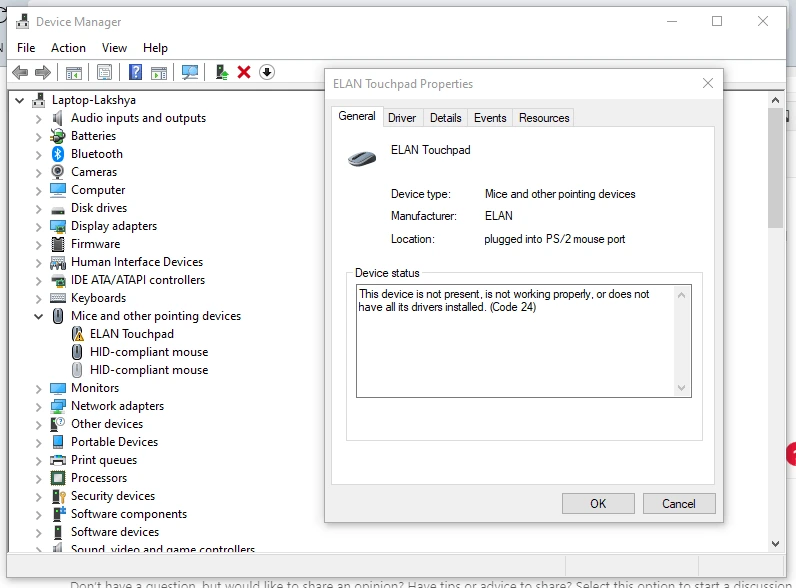Click the red X Uninstall device icon
Screen dimensions: 796x588
(244, 72)
